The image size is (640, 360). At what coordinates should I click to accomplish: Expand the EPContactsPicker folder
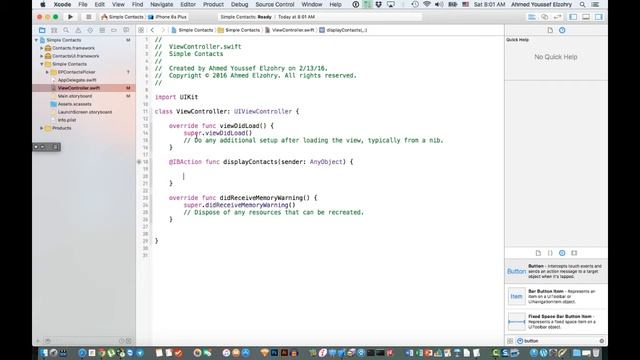(x=47, y=72)
